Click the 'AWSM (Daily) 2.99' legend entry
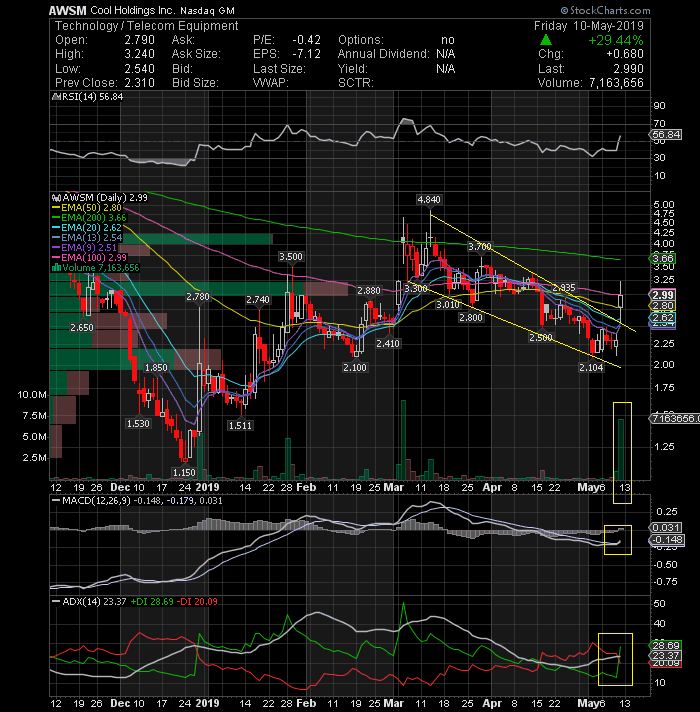The height and width of the screenshot is (712, 700). pyautogui.click(x=100, y=198)
